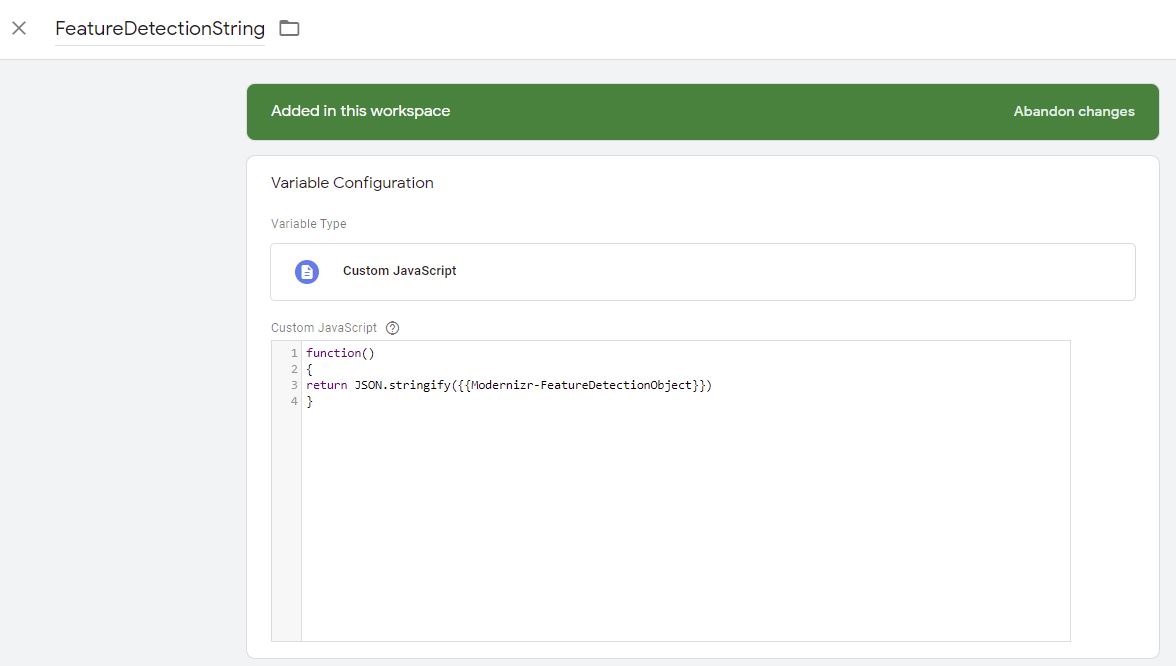Click the Custom JavaScript field label
This screenshot has width=1176, height=666.
coord(322,327)
